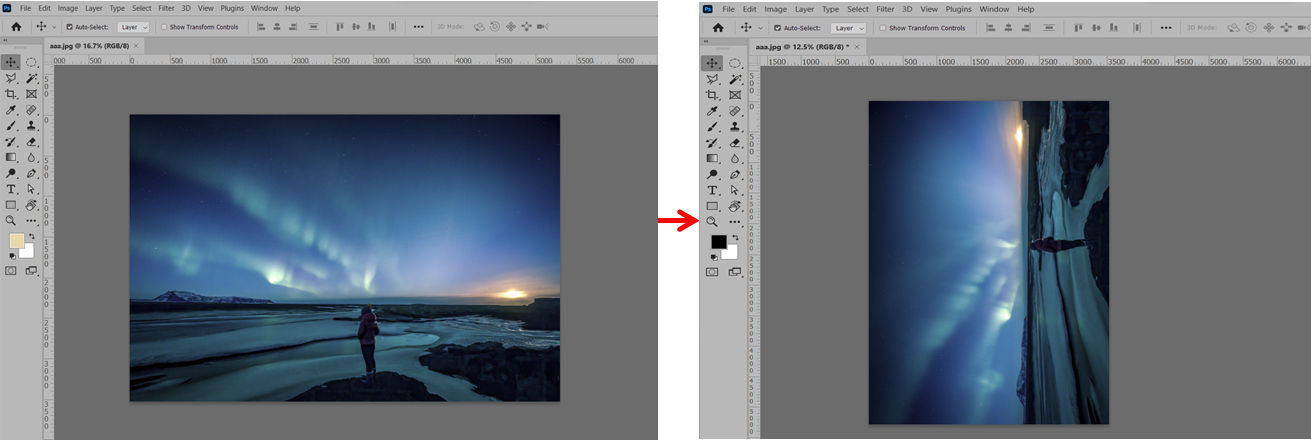
Task: Close the aaa.jpg @ 16.7% document tab
Action: 136,46
